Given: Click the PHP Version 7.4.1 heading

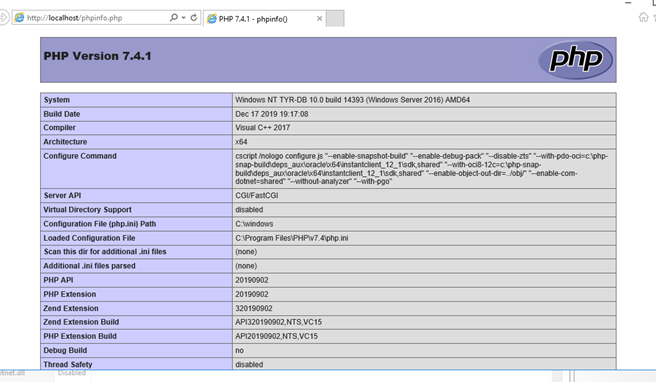Looking at the screenshot, I should click(97, 56).
